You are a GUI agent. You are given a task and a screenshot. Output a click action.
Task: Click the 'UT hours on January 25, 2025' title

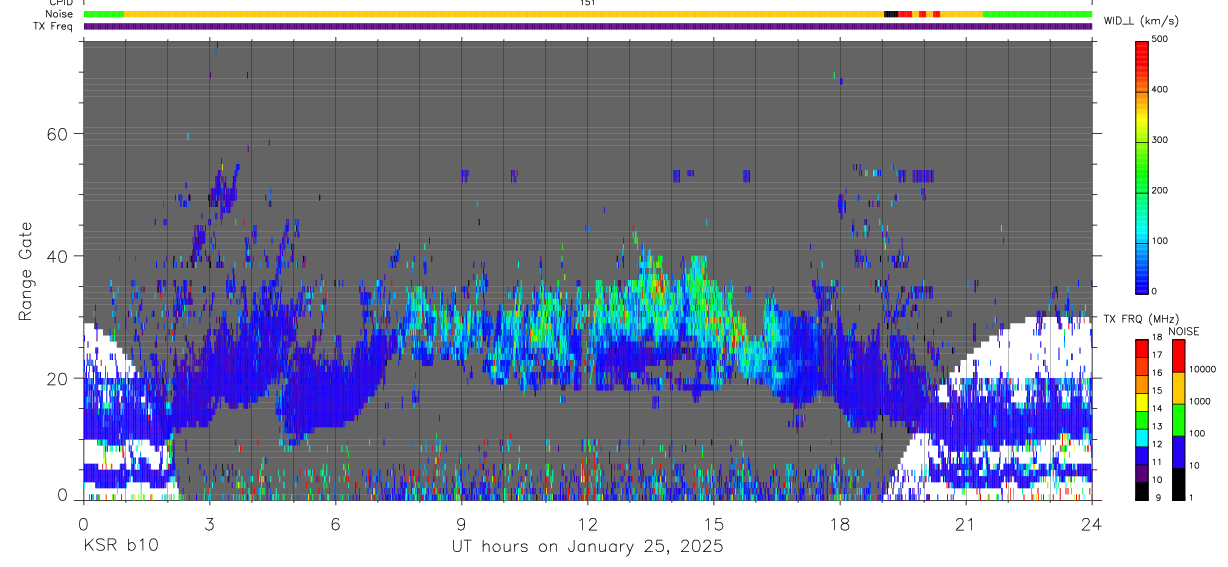click(587, 547)
